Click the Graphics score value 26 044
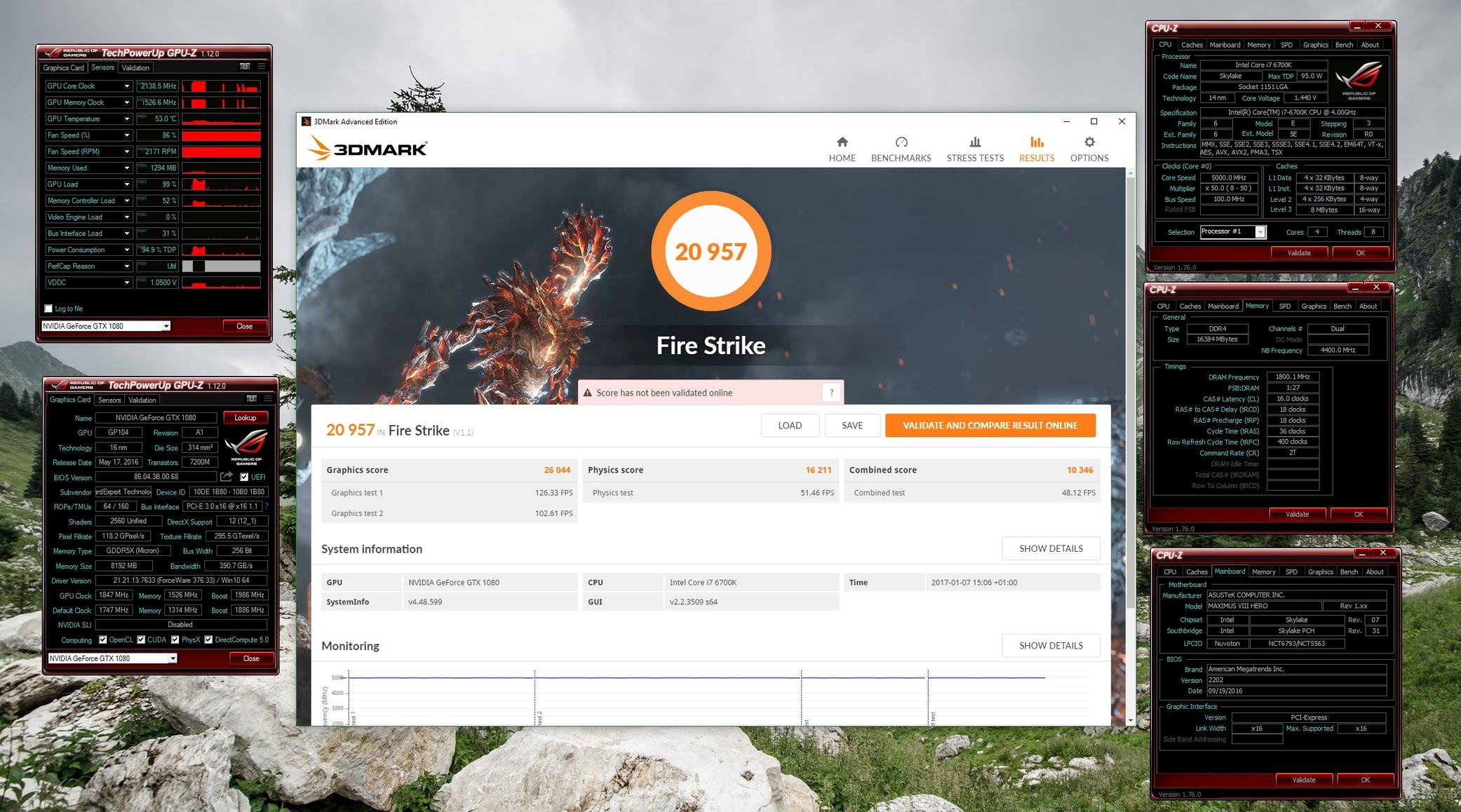Viewport: 1461px width, 812px height. point(557,470)
